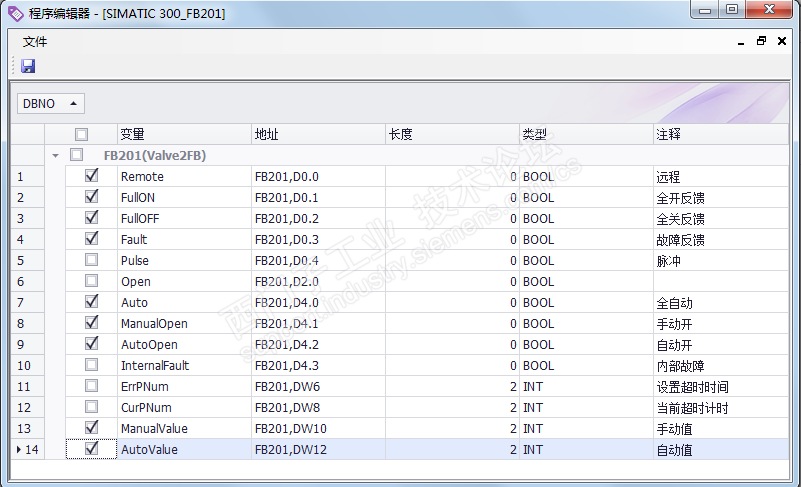This screenshot has height=487, width=801.
Task: Click the Open variable name
Action: 135,282
